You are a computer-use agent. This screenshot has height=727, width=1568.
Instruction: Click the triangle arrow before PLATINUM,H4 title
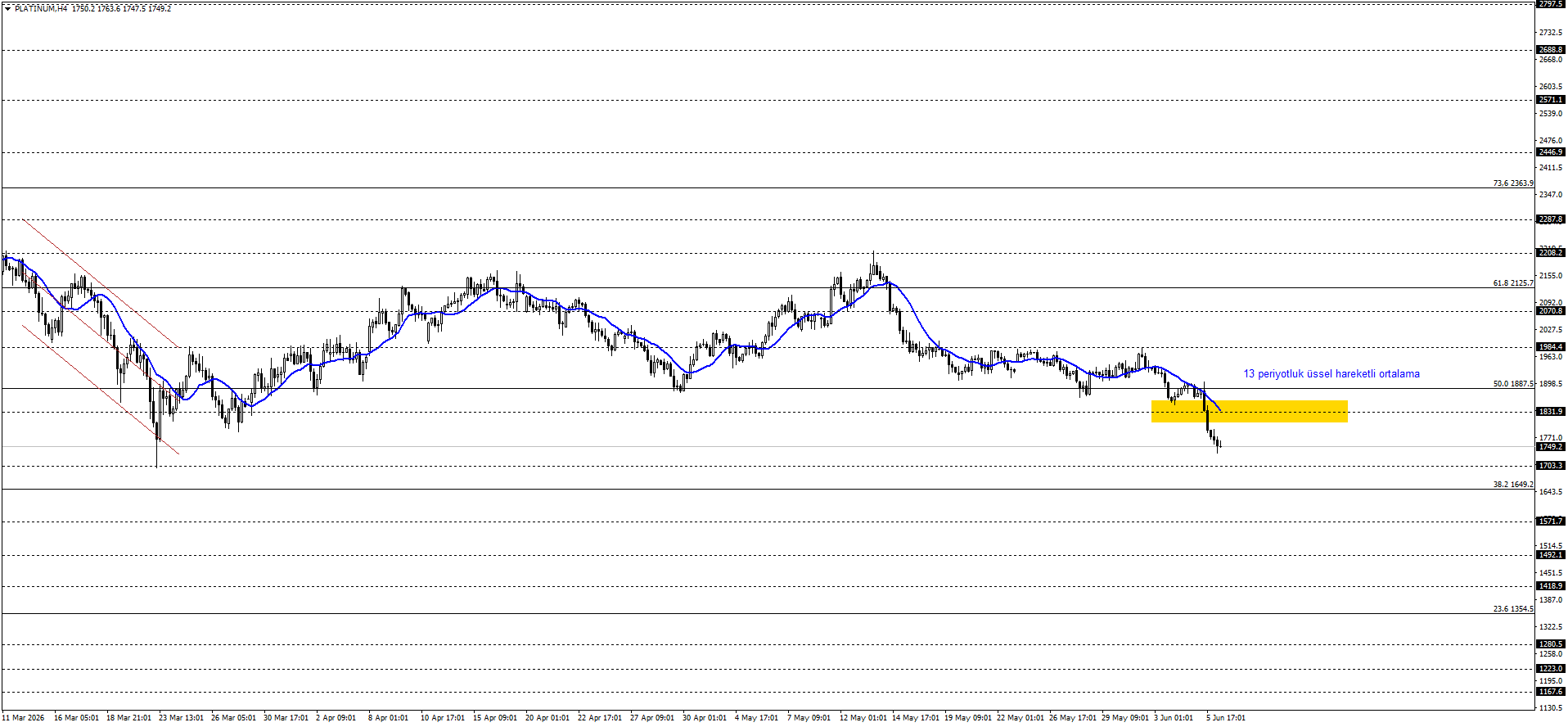(x=7, y=9)
